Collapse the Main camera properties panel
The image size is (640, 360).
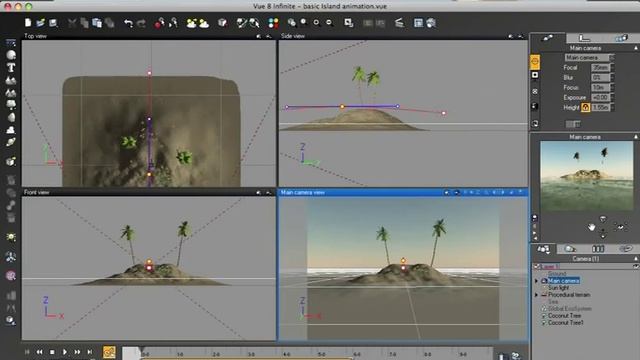tap(636, 48)
